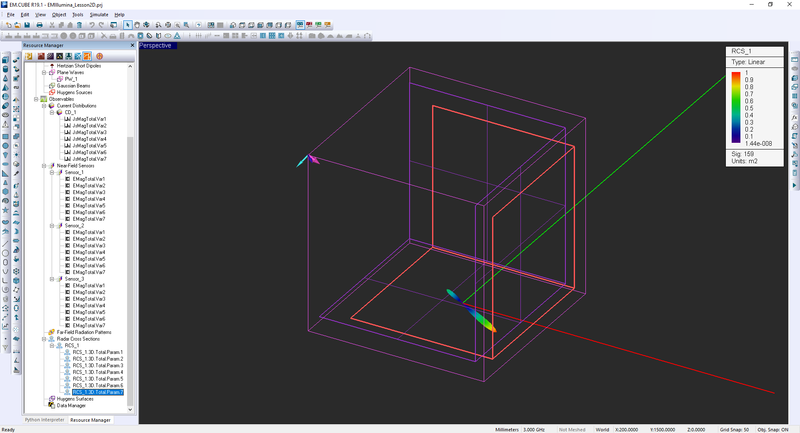Activate the Select arrow pointer tool
Screen dimensions: 800x433
click(x=126, y=25)
